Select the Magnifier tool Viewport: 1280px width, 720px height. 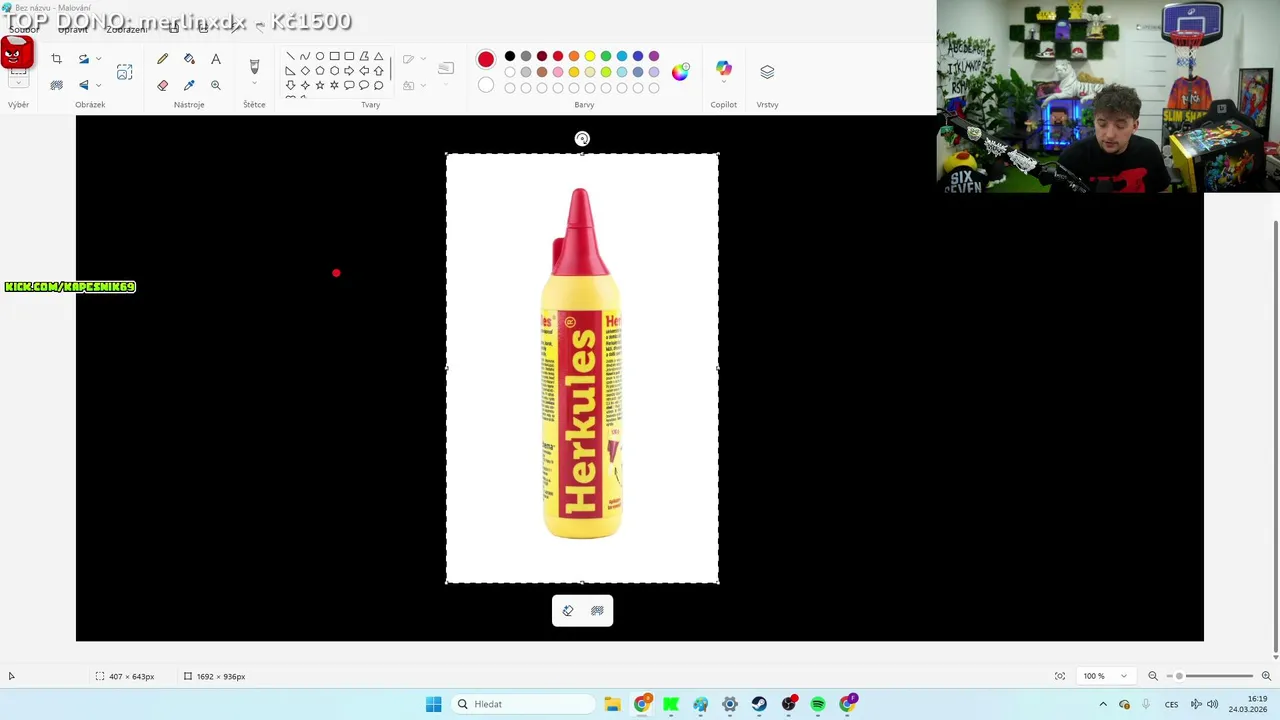pos(216,85)
